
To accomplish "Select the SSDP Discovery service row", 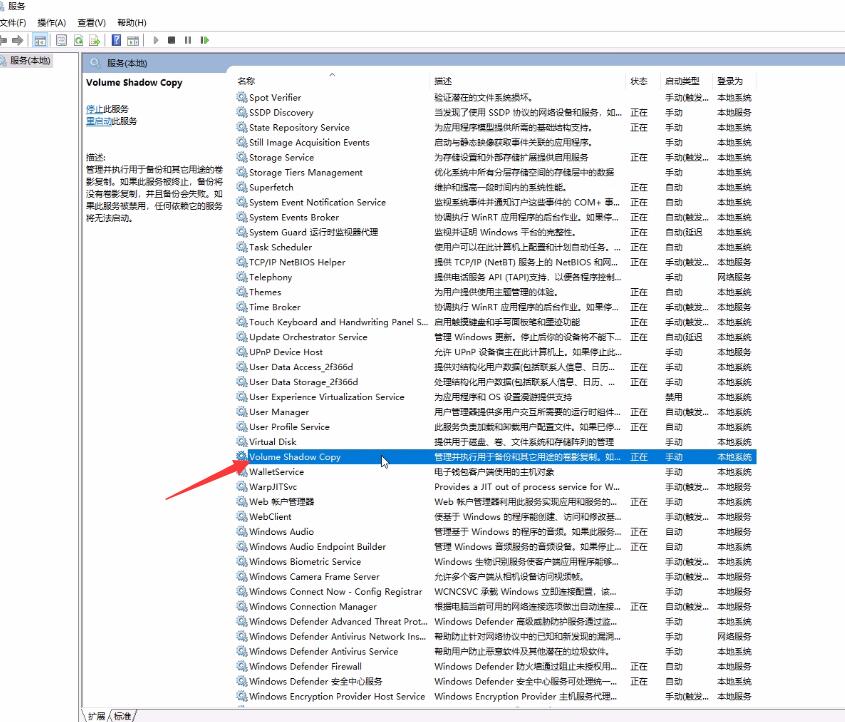I will pyautogui.click(x=496, y=112).
